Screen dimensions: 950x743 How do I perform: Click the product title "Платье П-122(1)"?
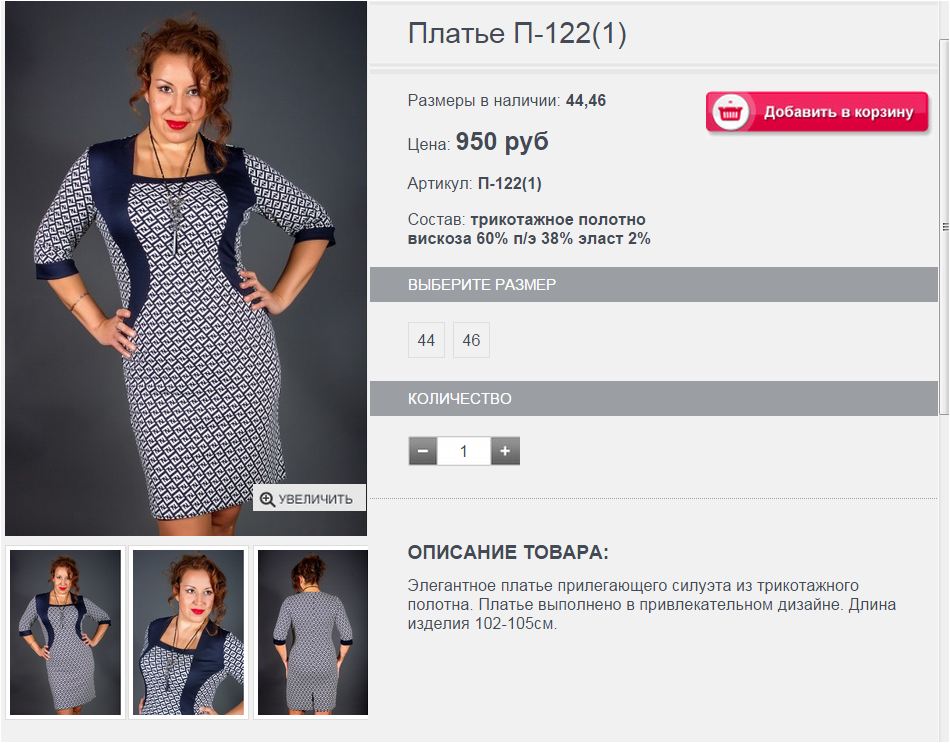click(x=517, y=33)
